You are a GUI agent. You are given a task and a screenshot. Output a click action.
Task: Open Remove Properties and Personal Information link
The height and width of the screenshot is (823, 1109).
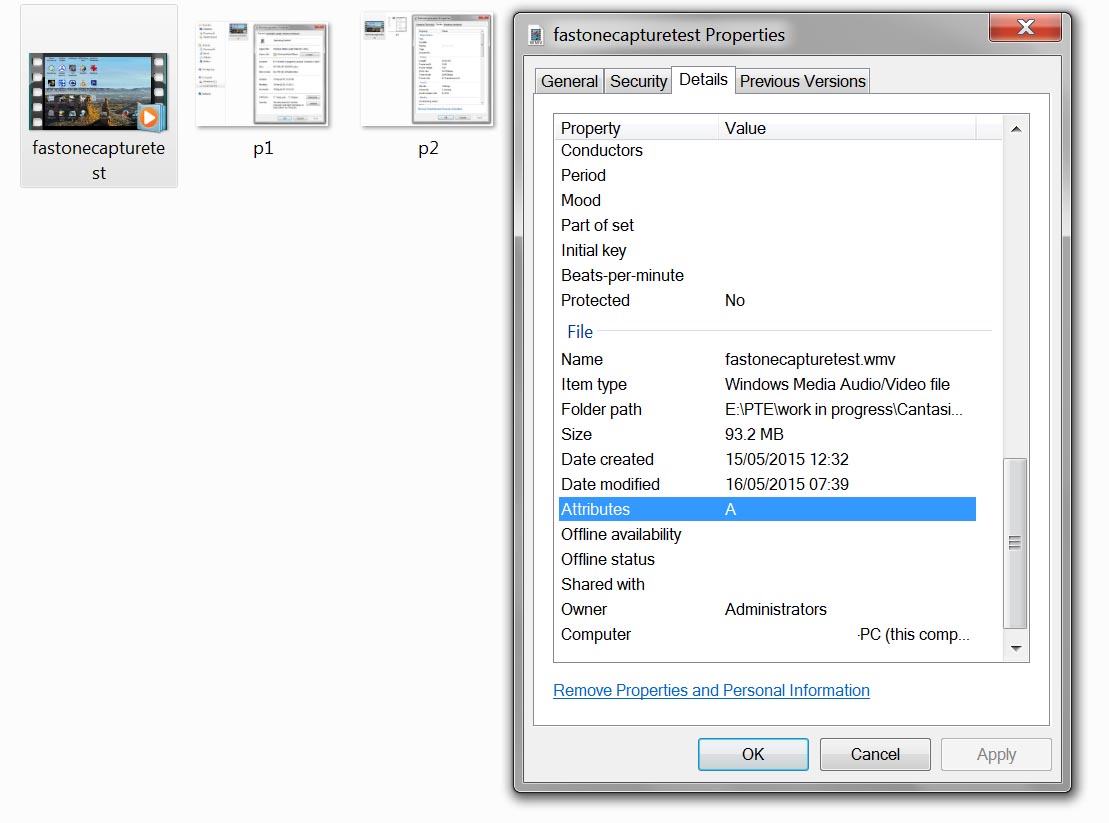(x=711, y=690)
